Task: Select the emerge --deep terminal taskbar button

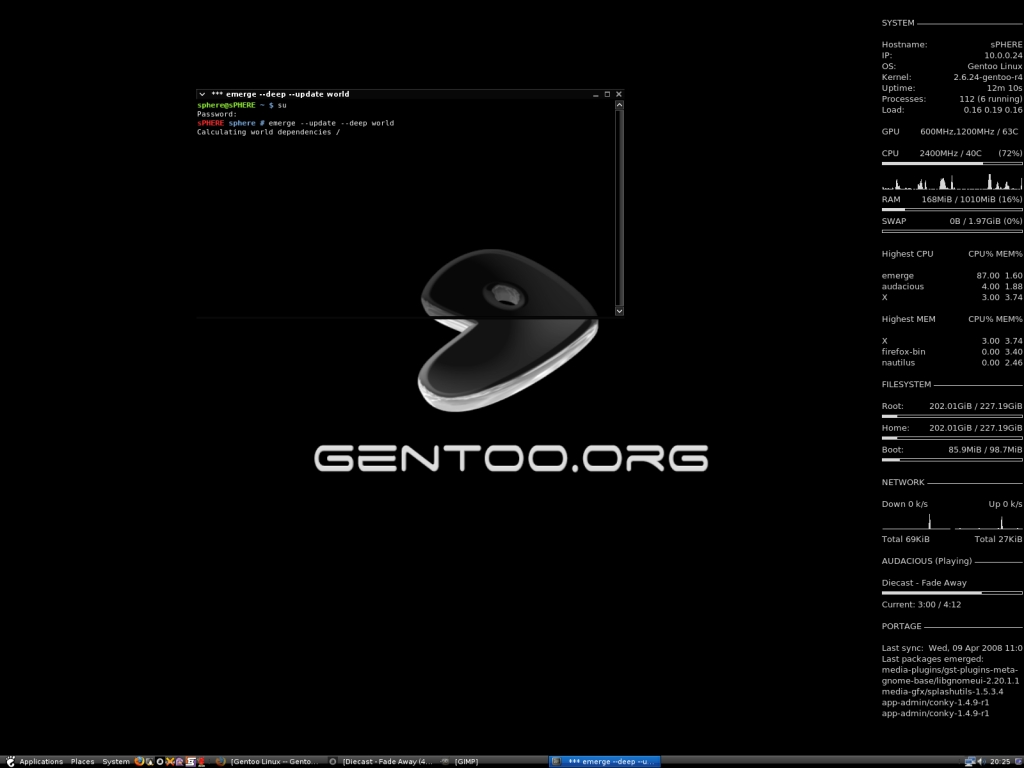Action: (x=605, y=761)
